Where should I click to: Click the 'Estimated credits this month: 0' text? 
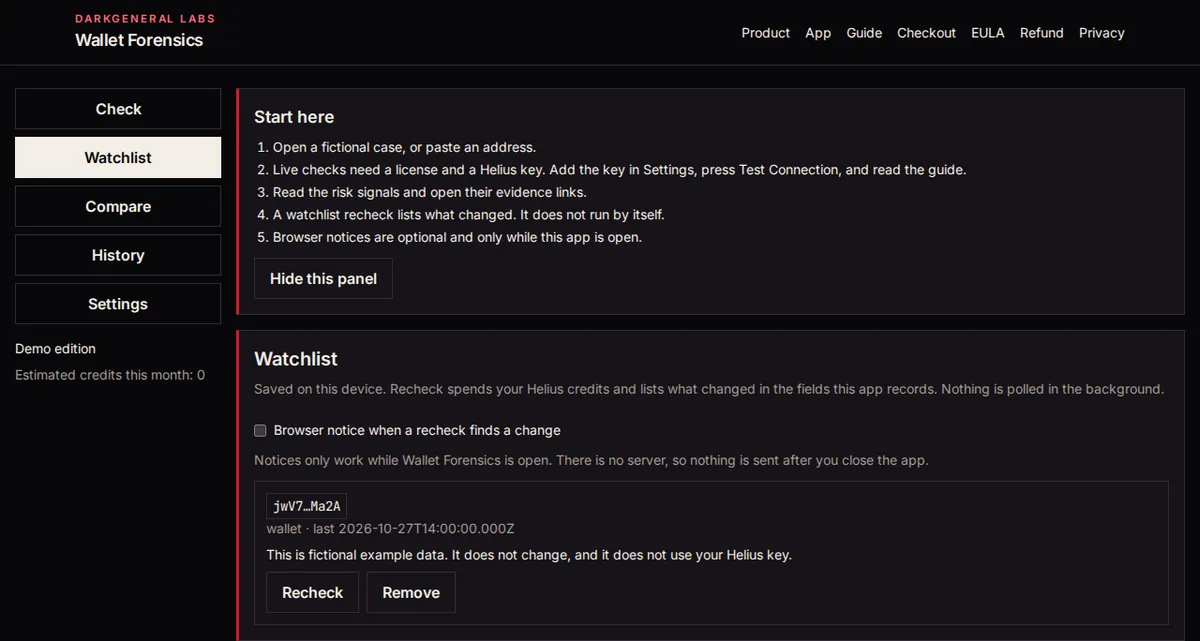[x=110, y=375]
